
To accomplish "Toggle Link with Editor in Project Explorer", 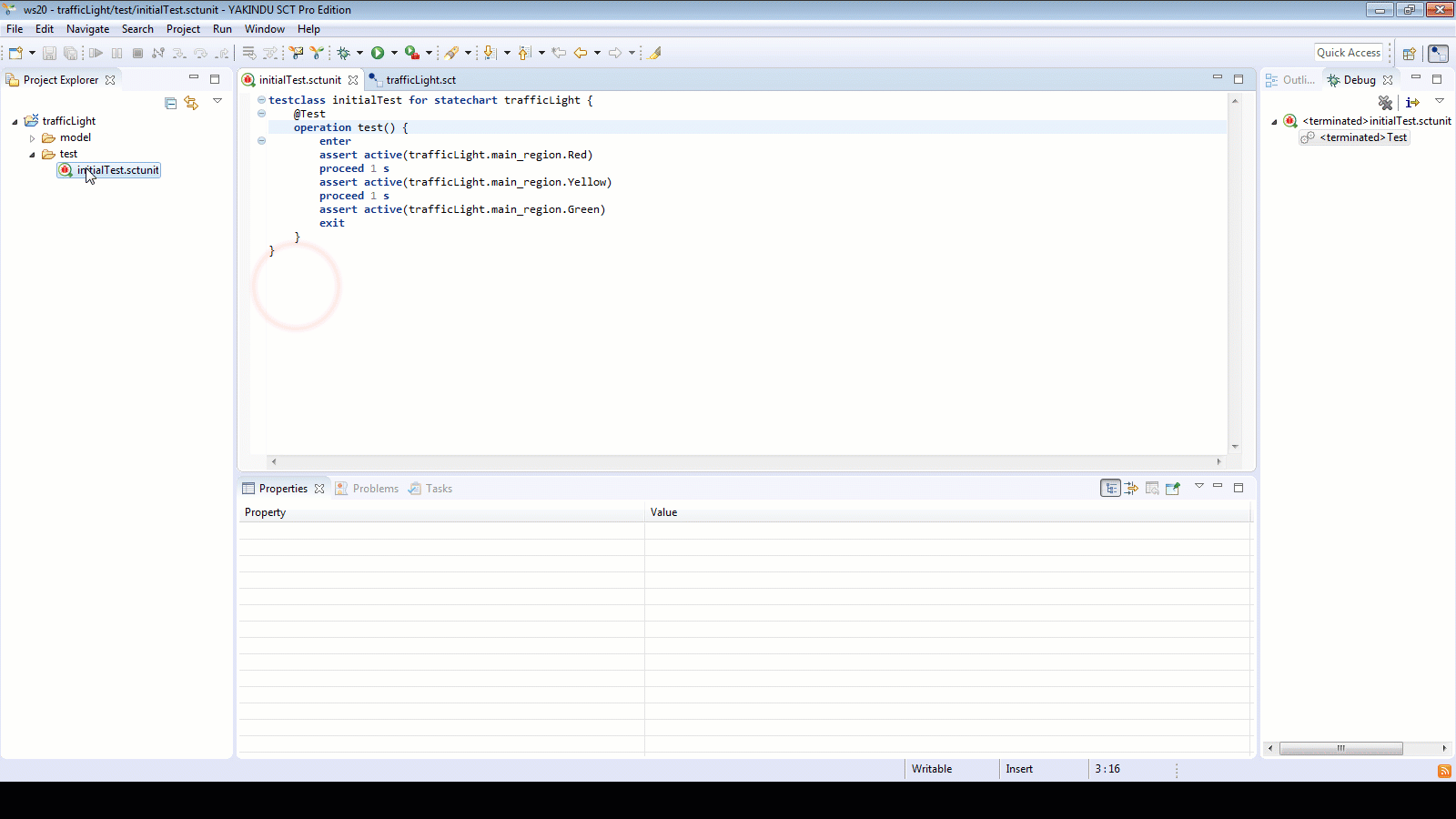I will (191, 103).
